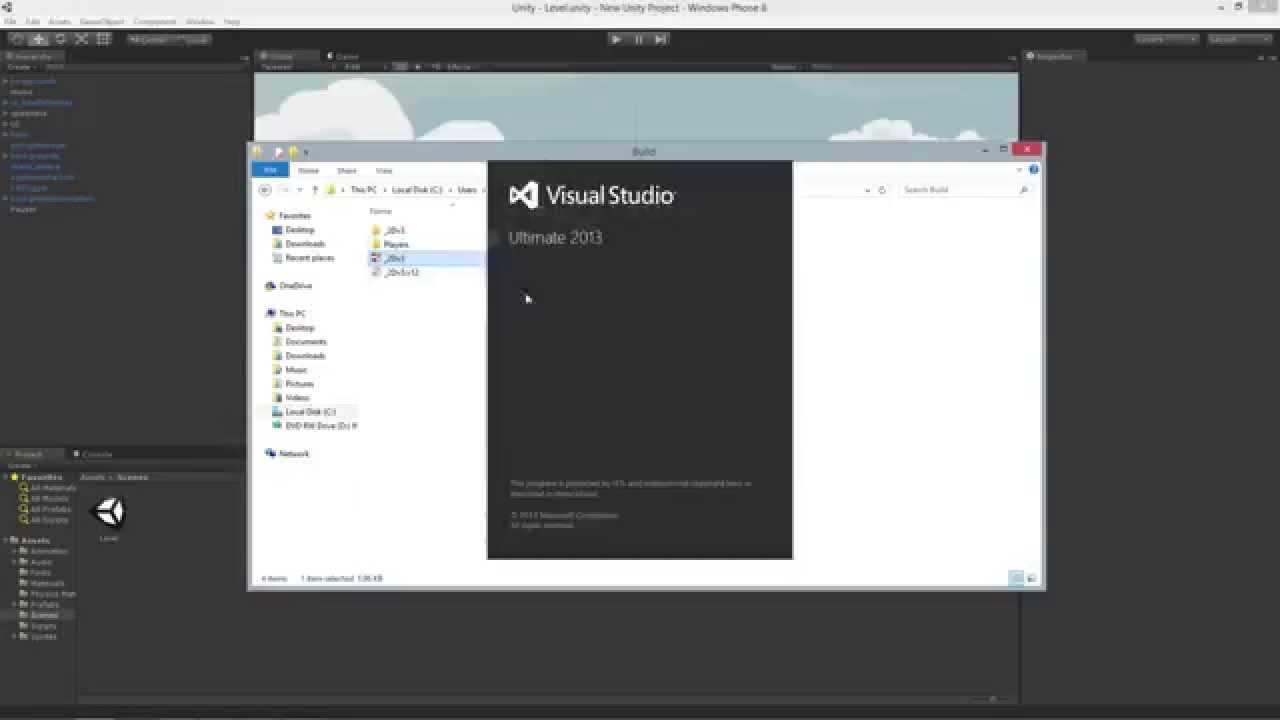
Task: Click the Step frame button in Unity
Action: pos(660,39)
